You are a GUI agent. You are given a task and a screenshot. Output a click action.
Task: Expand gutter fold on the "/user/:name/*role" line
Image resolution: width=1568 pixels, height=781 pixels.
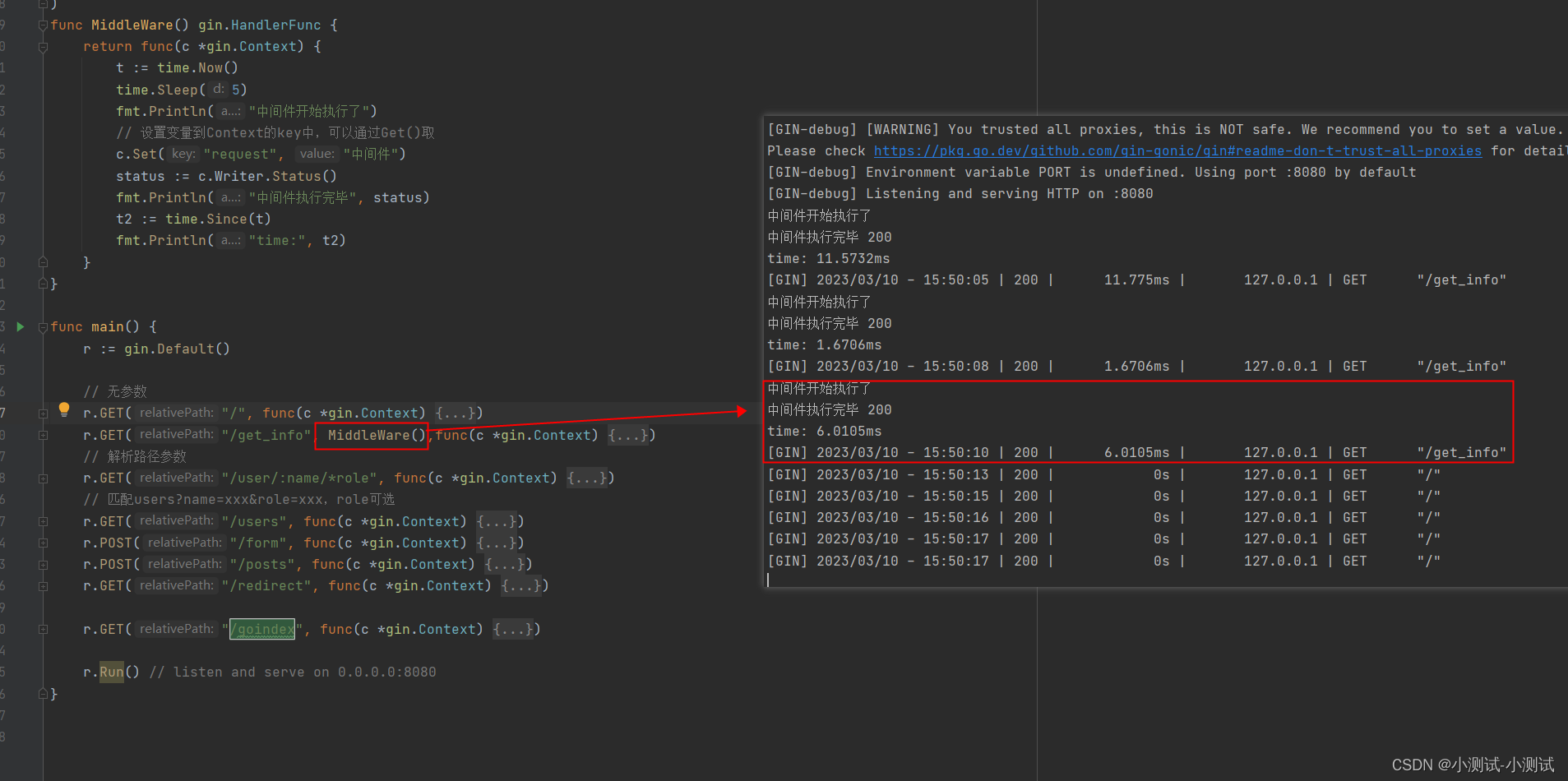[x=43, y=478]
